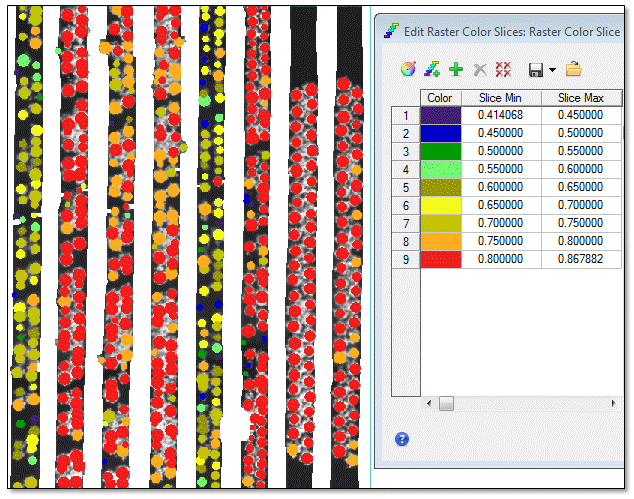The height and width of the screenshot is (499, 634).
Task: Select blue color swatch in row 2
Action: [x=441, y=133]
